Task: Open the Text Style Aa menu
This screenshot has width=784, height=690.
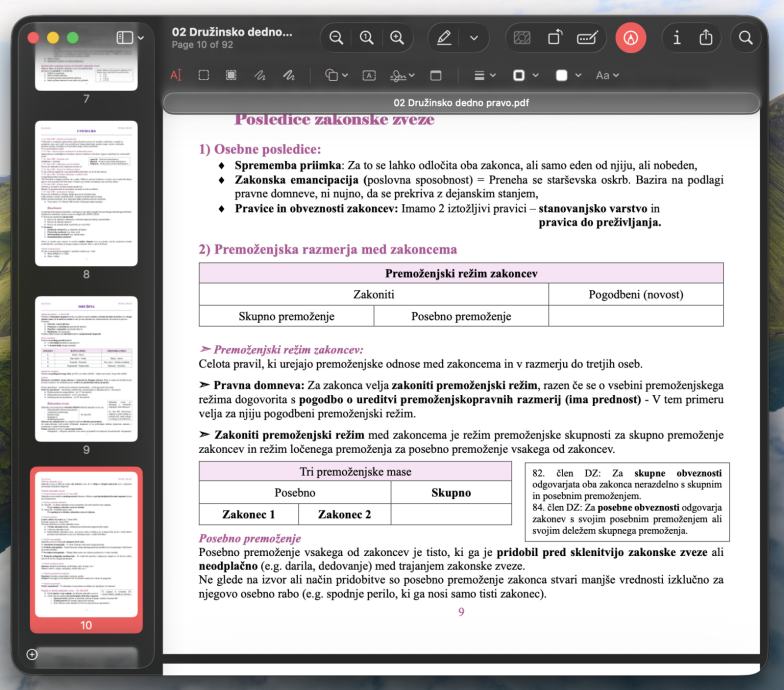Action: coord(607,76)
